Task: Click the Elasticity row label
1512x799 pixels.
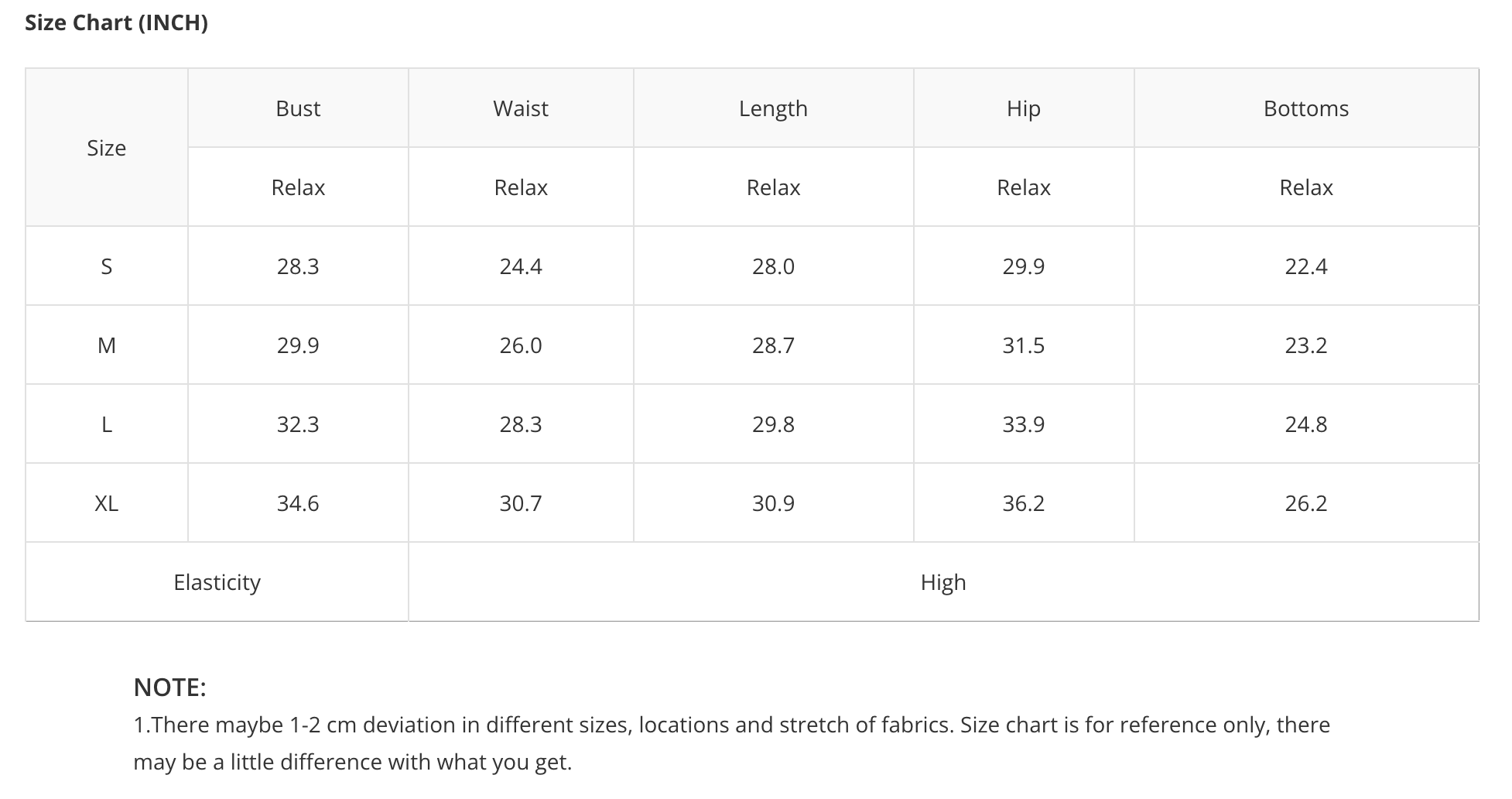Action: 217,582
